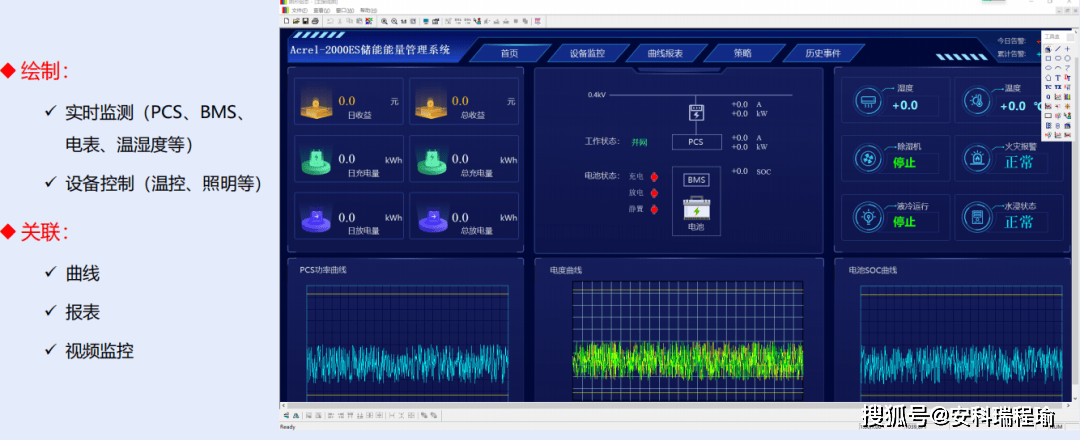Click the Ready status bar text
1080x440 pixels.
(x=288, y=427)
